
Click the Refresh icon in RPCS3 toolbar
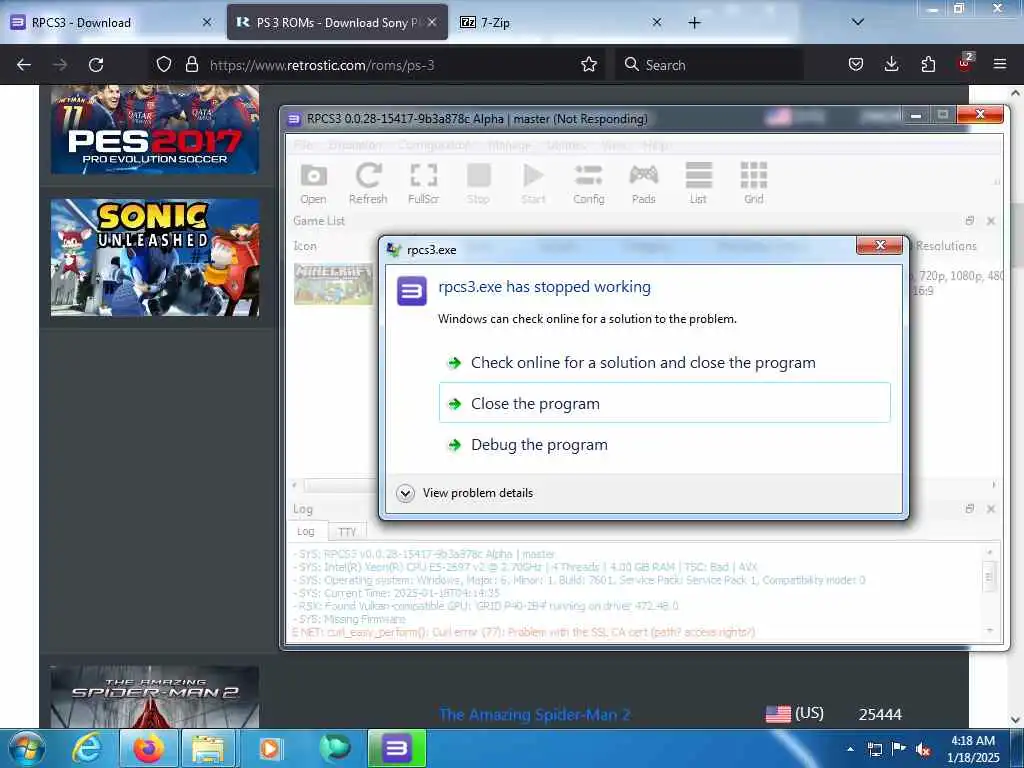(x=368, y=184)
